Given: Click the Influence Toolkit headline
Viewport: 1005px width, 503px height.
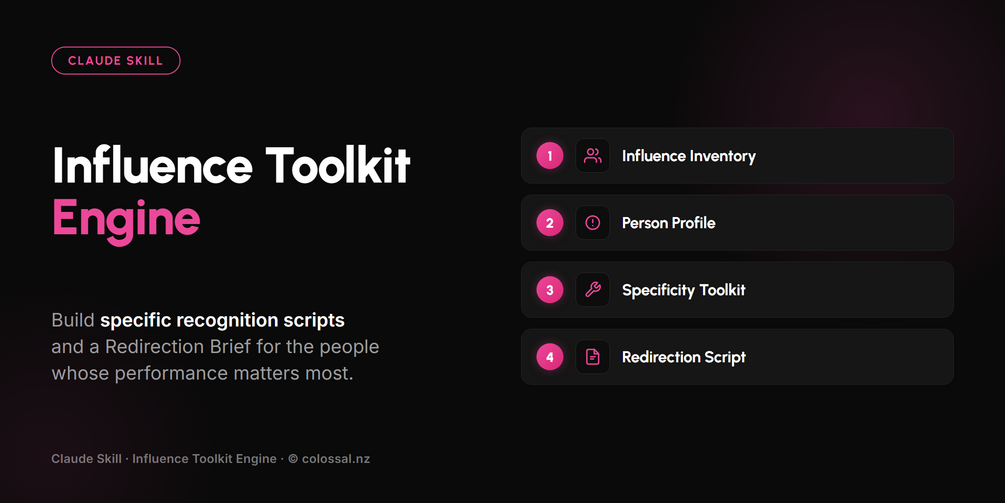Looking at the screenshot, I should 231,166.
